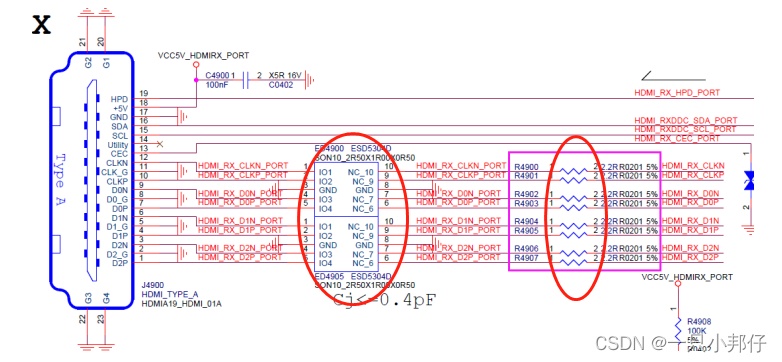This screenshot has height=362, width=782.
Task: Click the ground symbol below the TVS diode
Action: 747,229
